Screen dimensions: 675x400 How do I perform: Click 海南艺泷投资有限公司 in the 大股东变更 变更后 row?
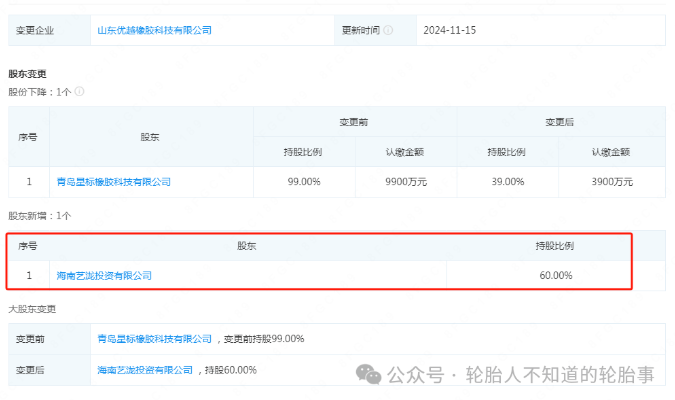coord(145,369)
